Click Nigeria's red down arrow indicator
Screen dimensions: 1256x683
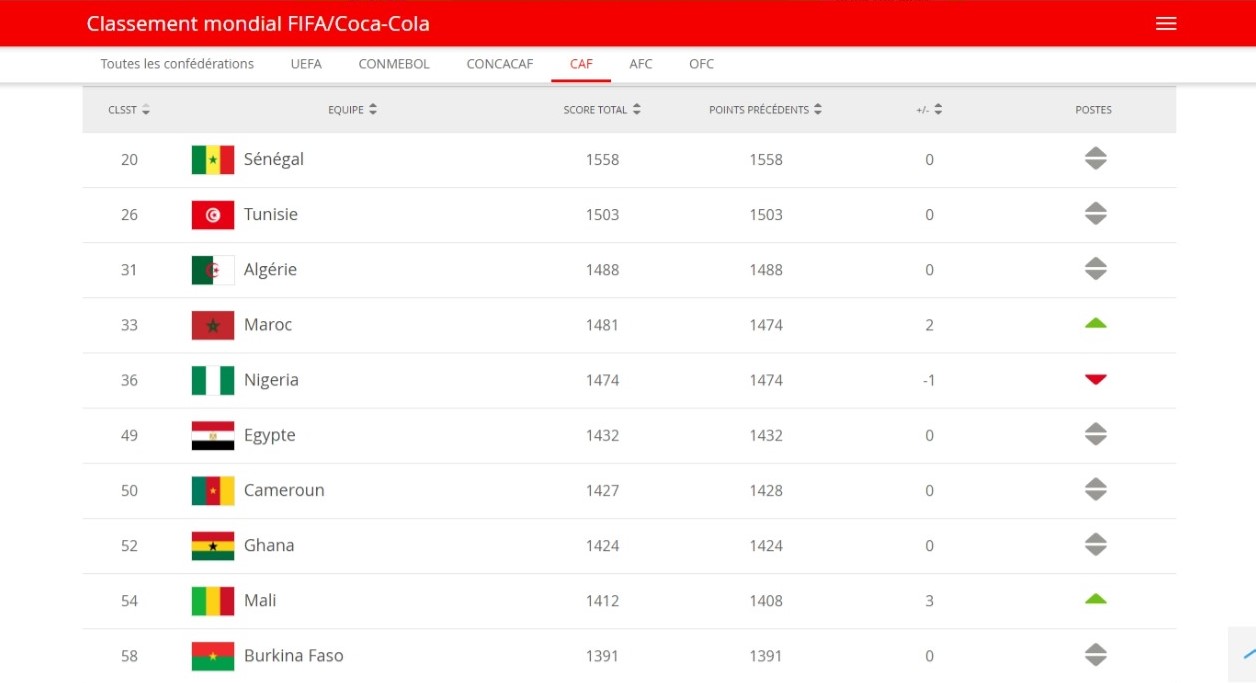pos(1095,380)
